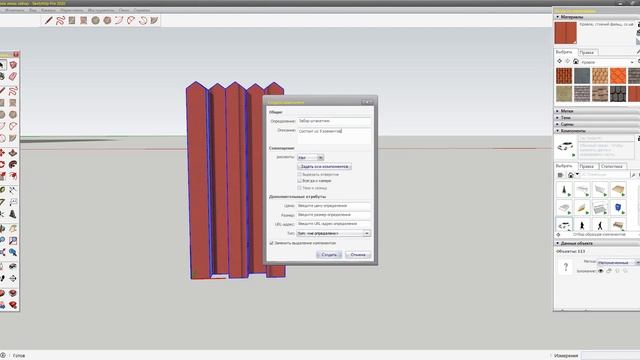Click the materials browser Home icon
The width and height of the screenshot is (640, 360).
[x=576, y=62]
